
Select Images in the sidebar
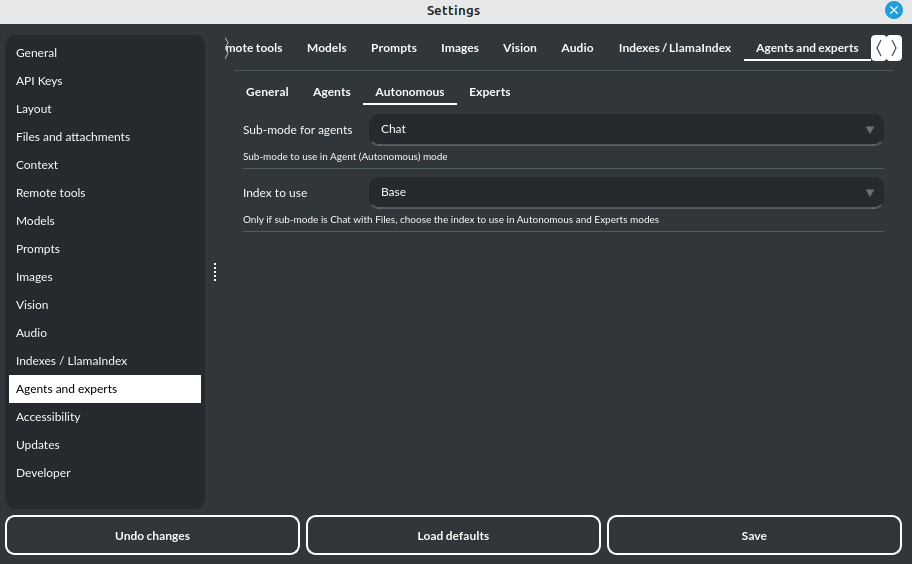pyautogui.click(x=105, y=277)
